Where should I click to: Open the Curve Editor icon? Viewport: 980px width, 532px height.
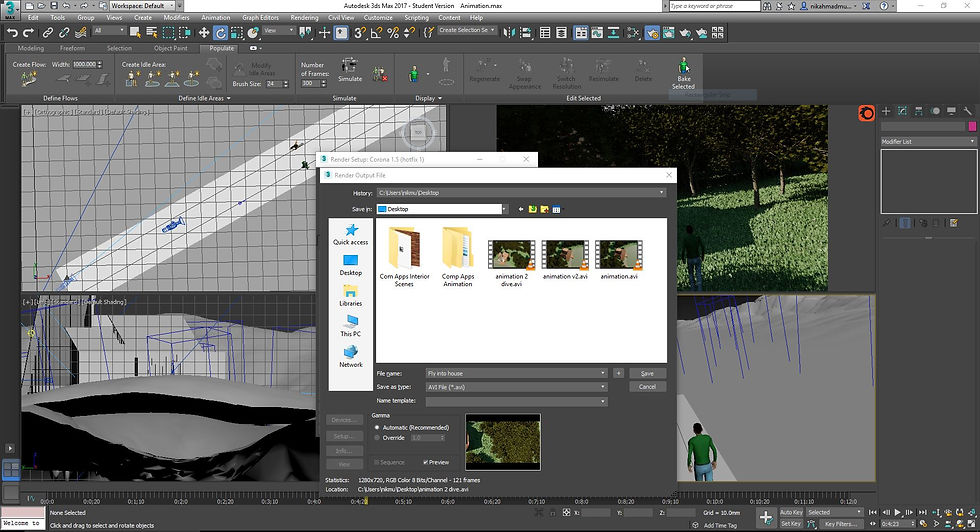[x=597, y=33]
